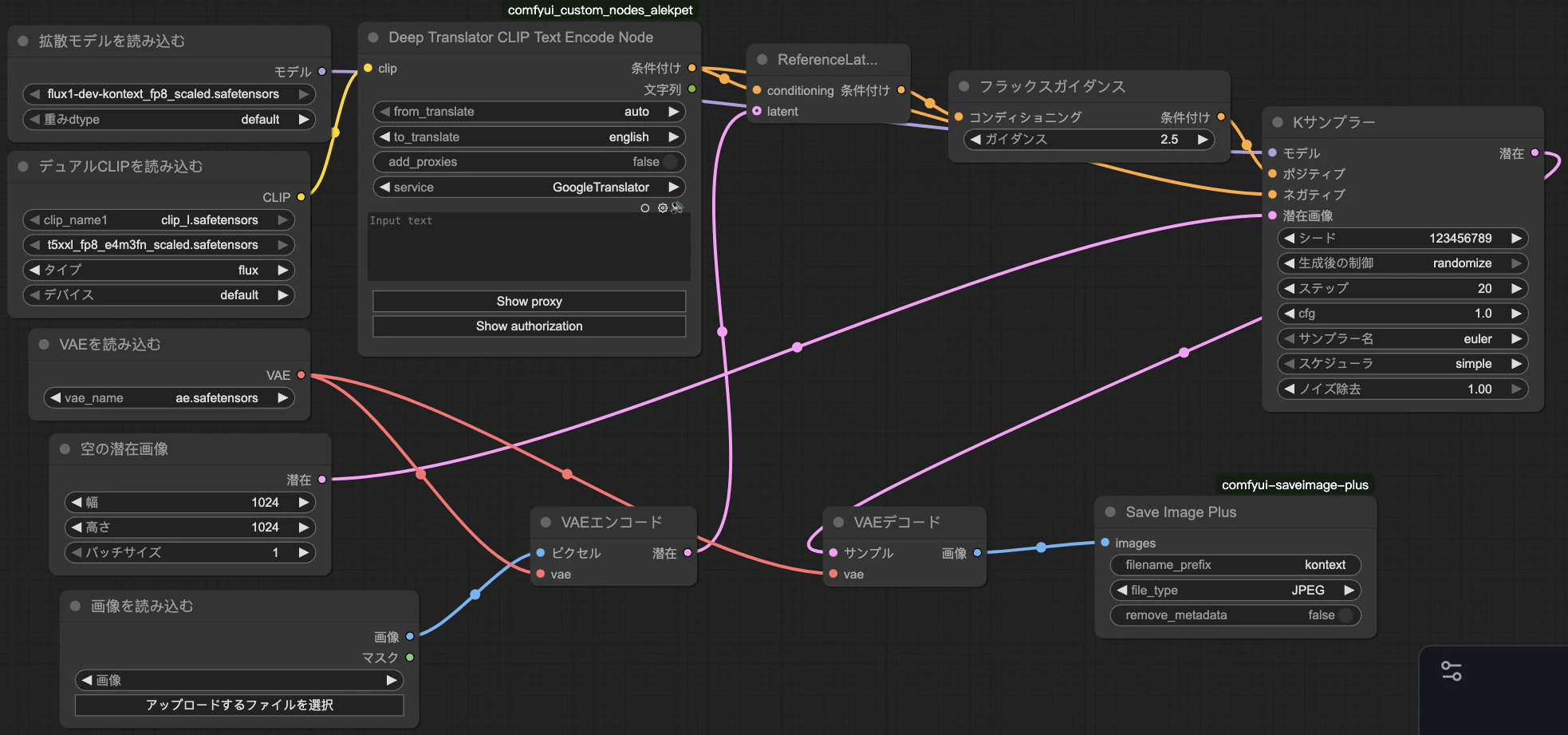This screenshot has height=735, width=1568.
Task: Open the clip_name1 dropdown
Action: point(159,219)
